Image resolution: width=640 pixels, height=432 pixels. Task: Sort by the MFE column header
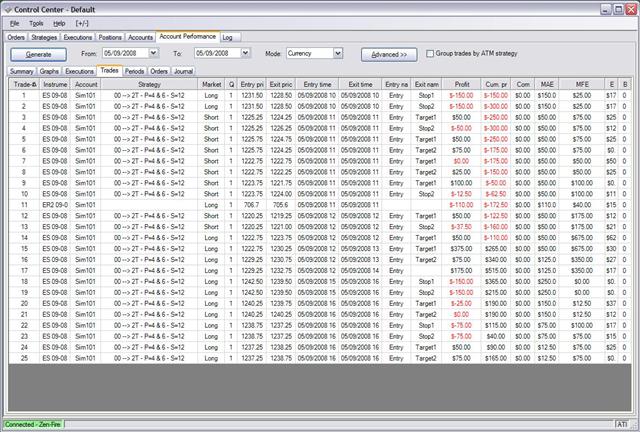(x=582, y=84)
